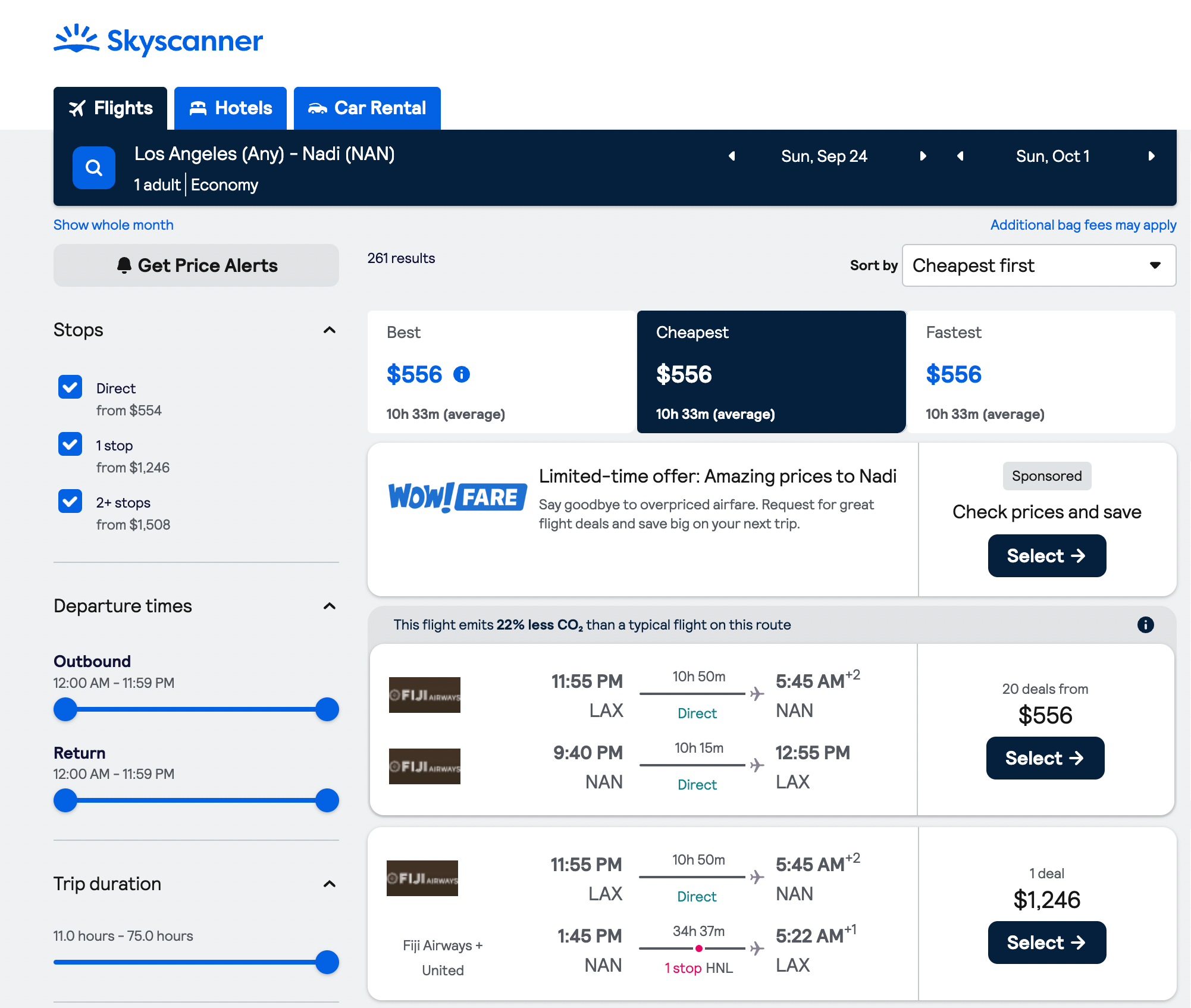Open the Flights tab
1191x1008 pixels.
(x=111, y=108)
